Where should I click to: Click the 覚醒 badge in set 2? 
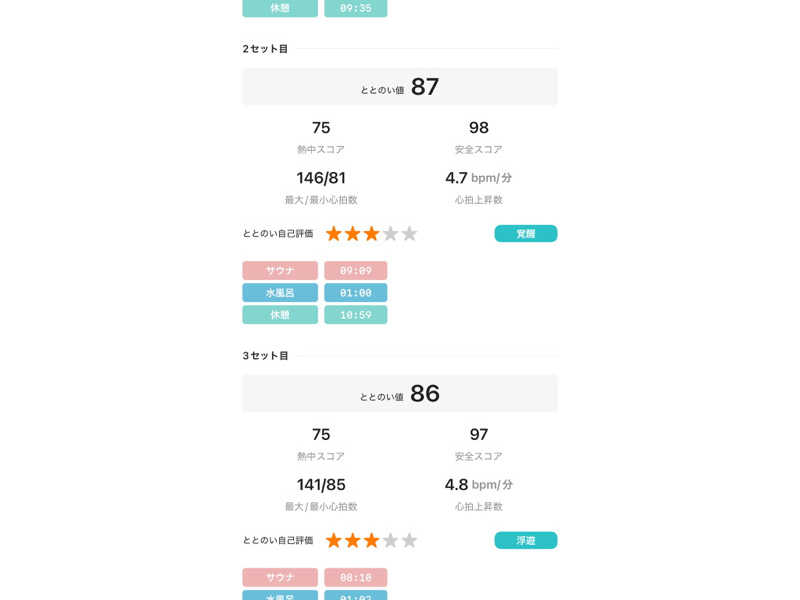click(x=525, y=233)
